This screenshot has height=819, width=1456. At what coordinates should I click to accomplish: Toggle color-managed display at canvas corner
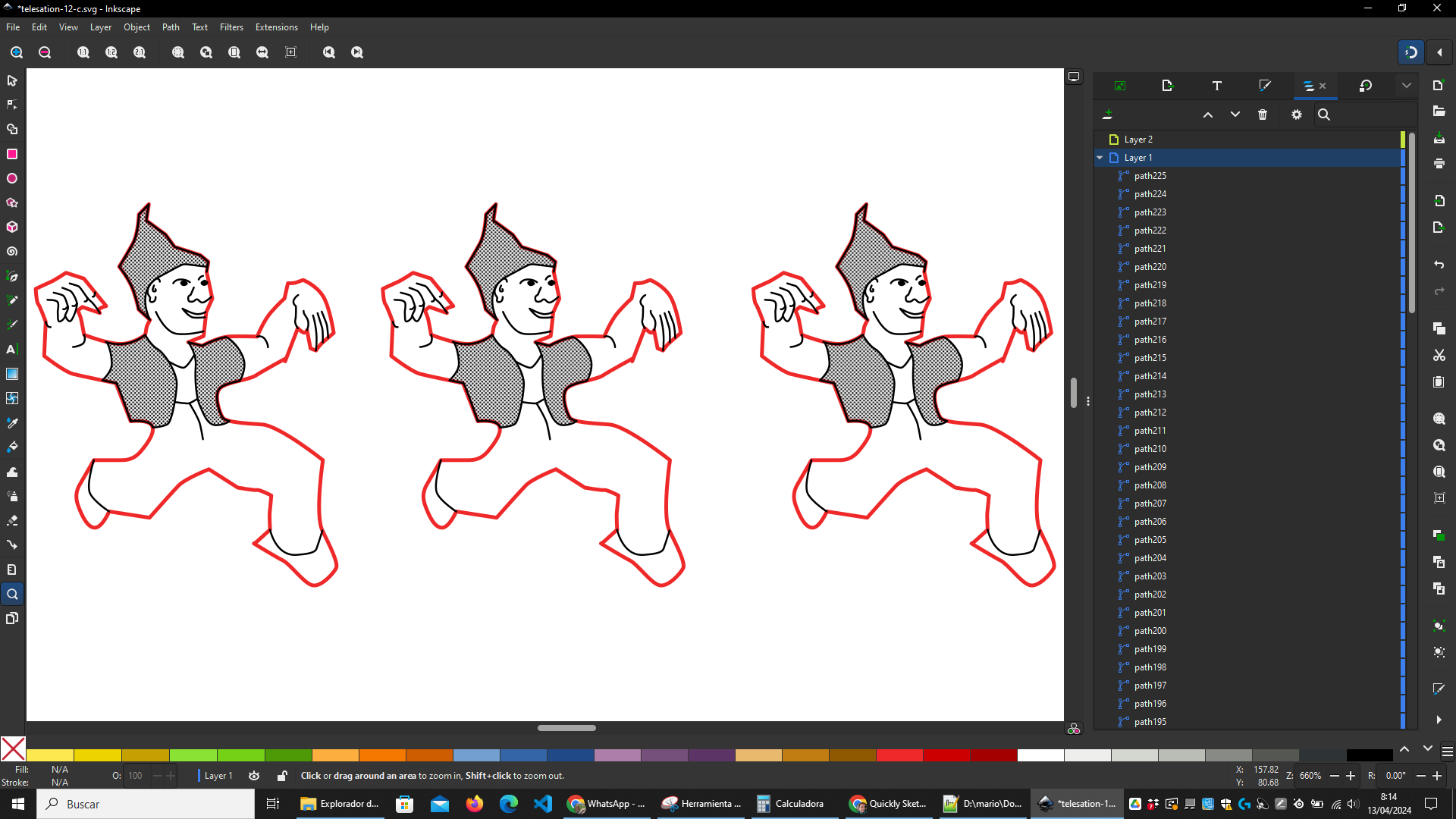(x=1074, y=729)
